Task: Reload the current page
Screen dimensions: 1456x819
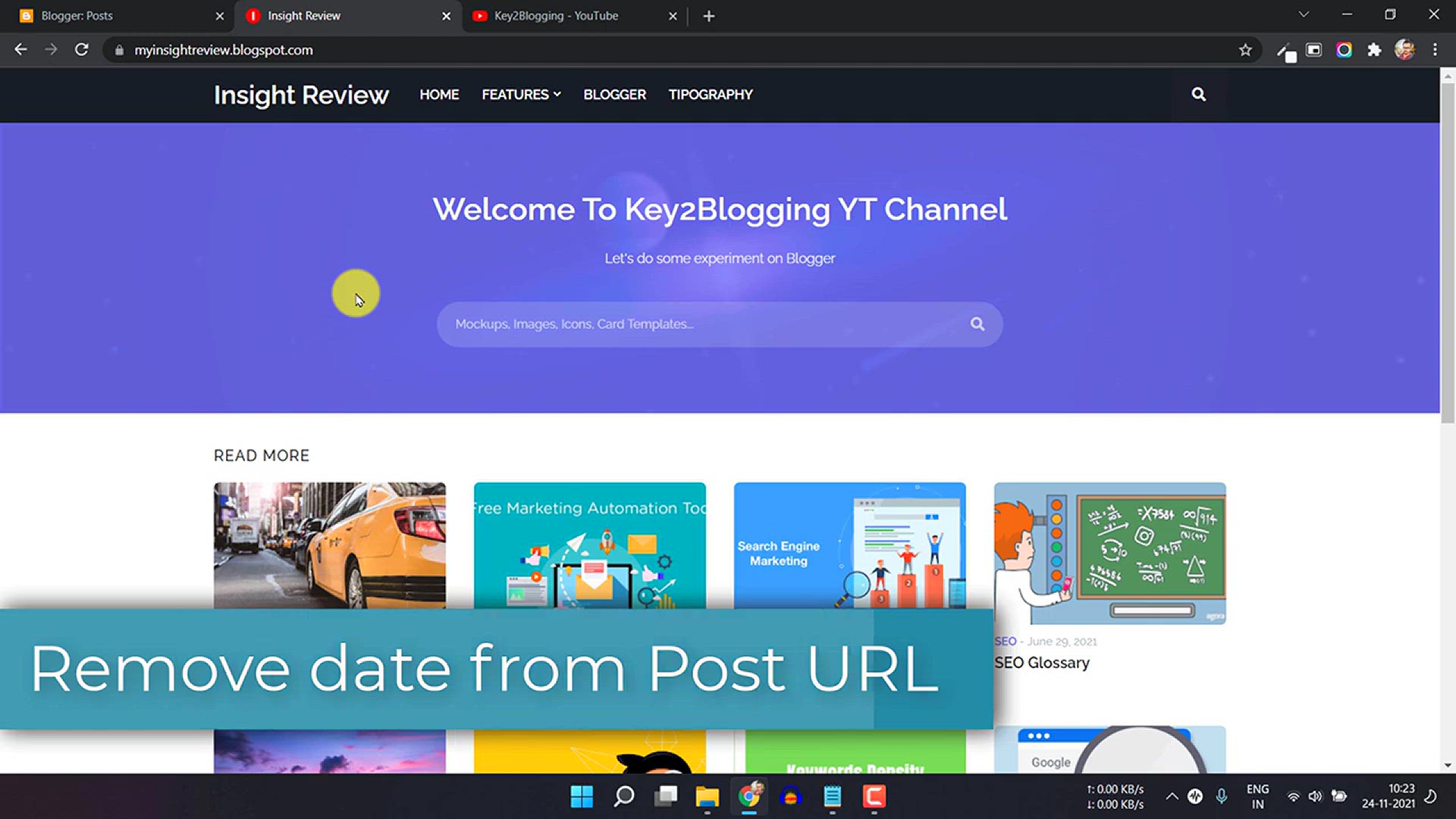Action: tap(82, 50)
